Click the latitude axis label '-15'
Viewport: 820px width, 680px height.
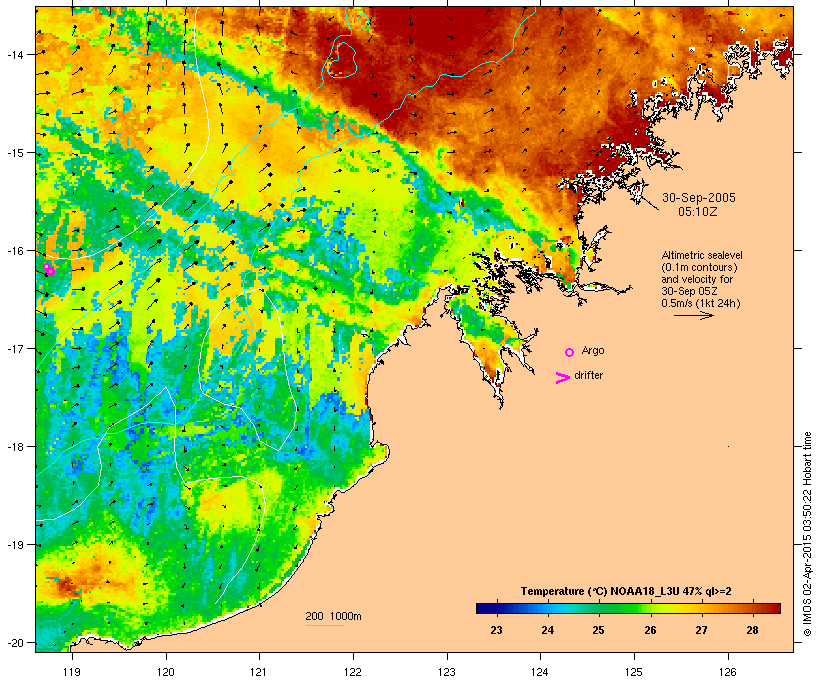(x=14, y=153)
